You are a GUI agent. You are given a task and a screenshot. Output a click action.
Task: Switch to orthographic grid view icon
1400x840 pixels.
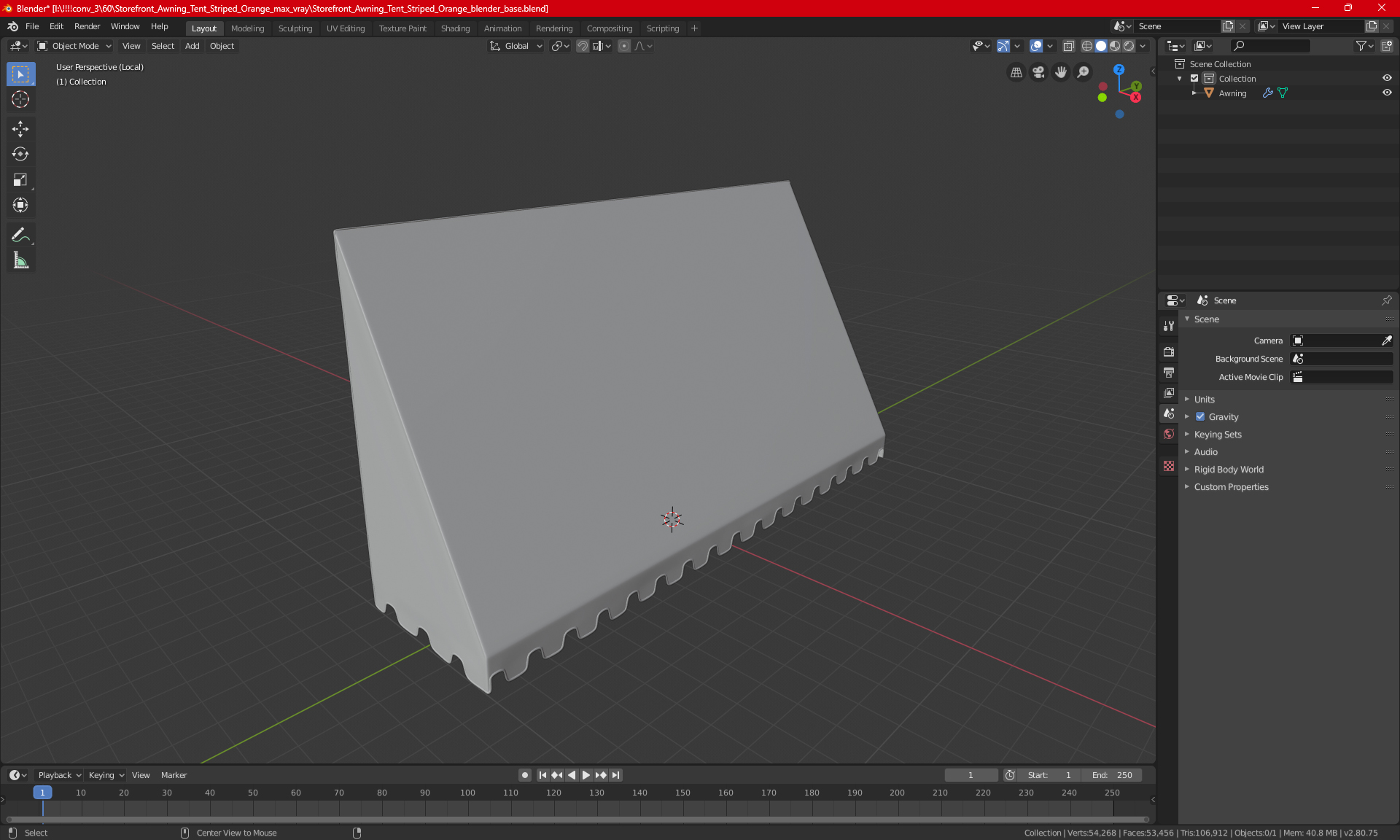tap(1016, 72)
